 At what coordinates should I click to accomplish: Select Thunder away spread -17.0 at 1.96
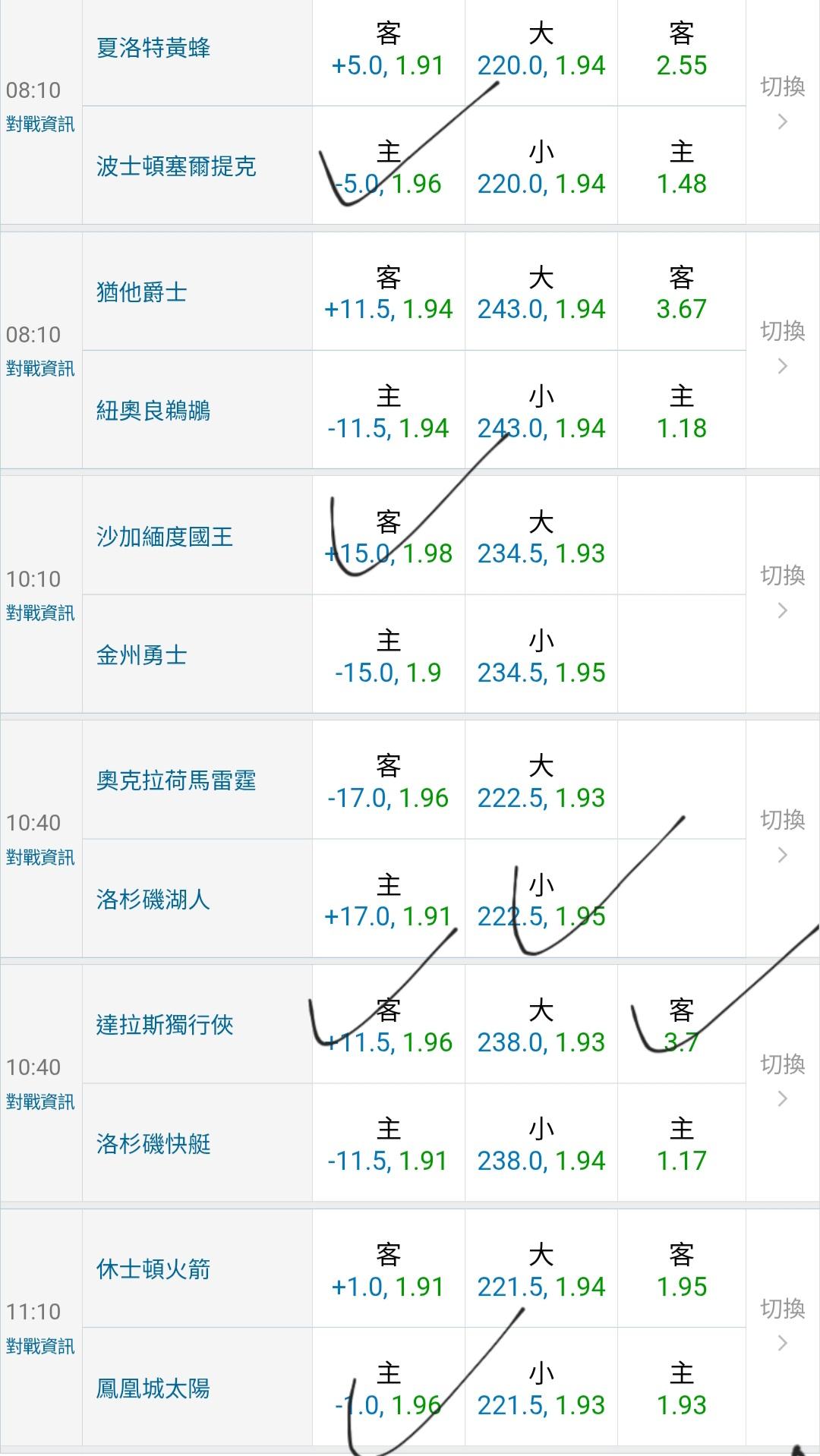click(388, 783)
